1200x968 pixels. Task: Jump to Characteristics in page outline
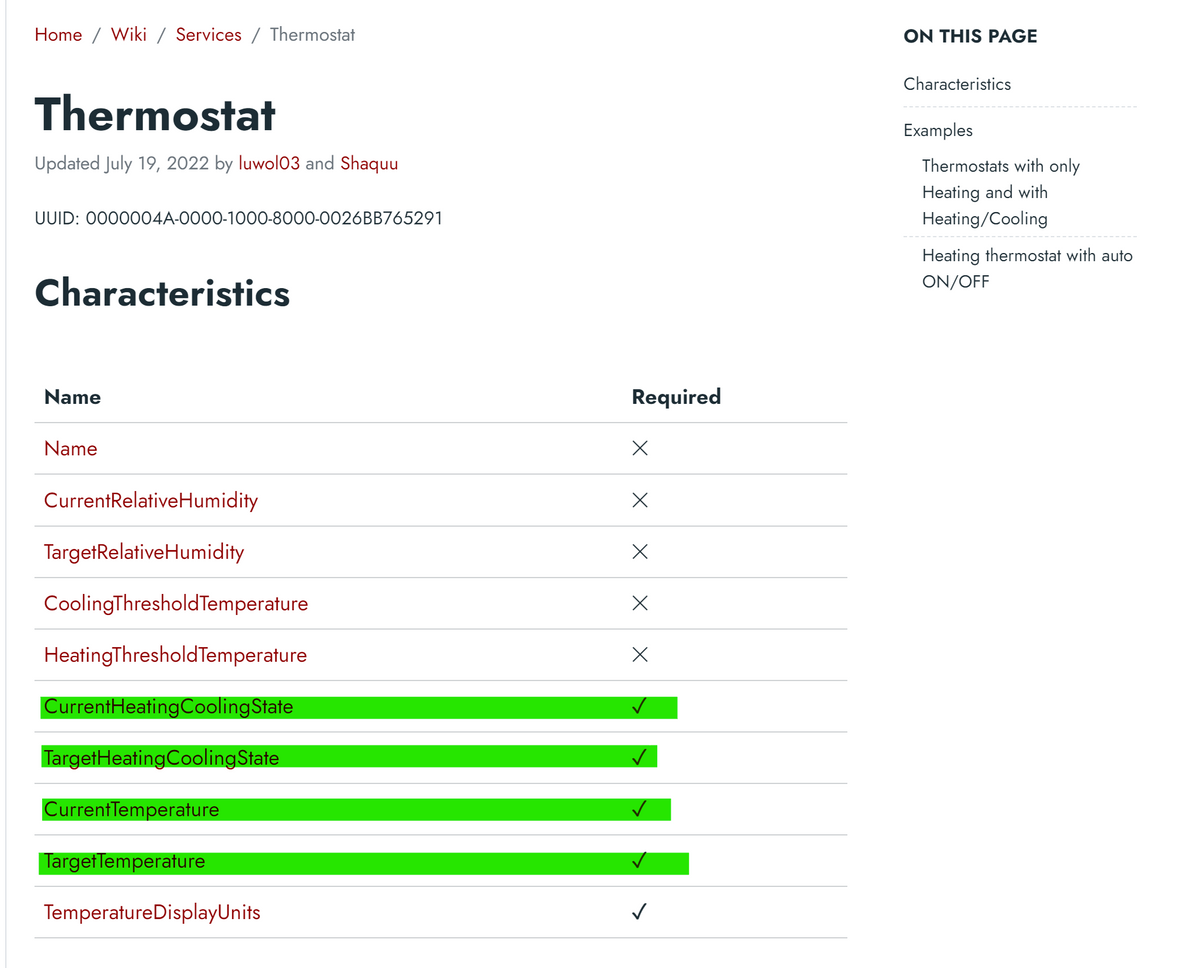point(957,84)
